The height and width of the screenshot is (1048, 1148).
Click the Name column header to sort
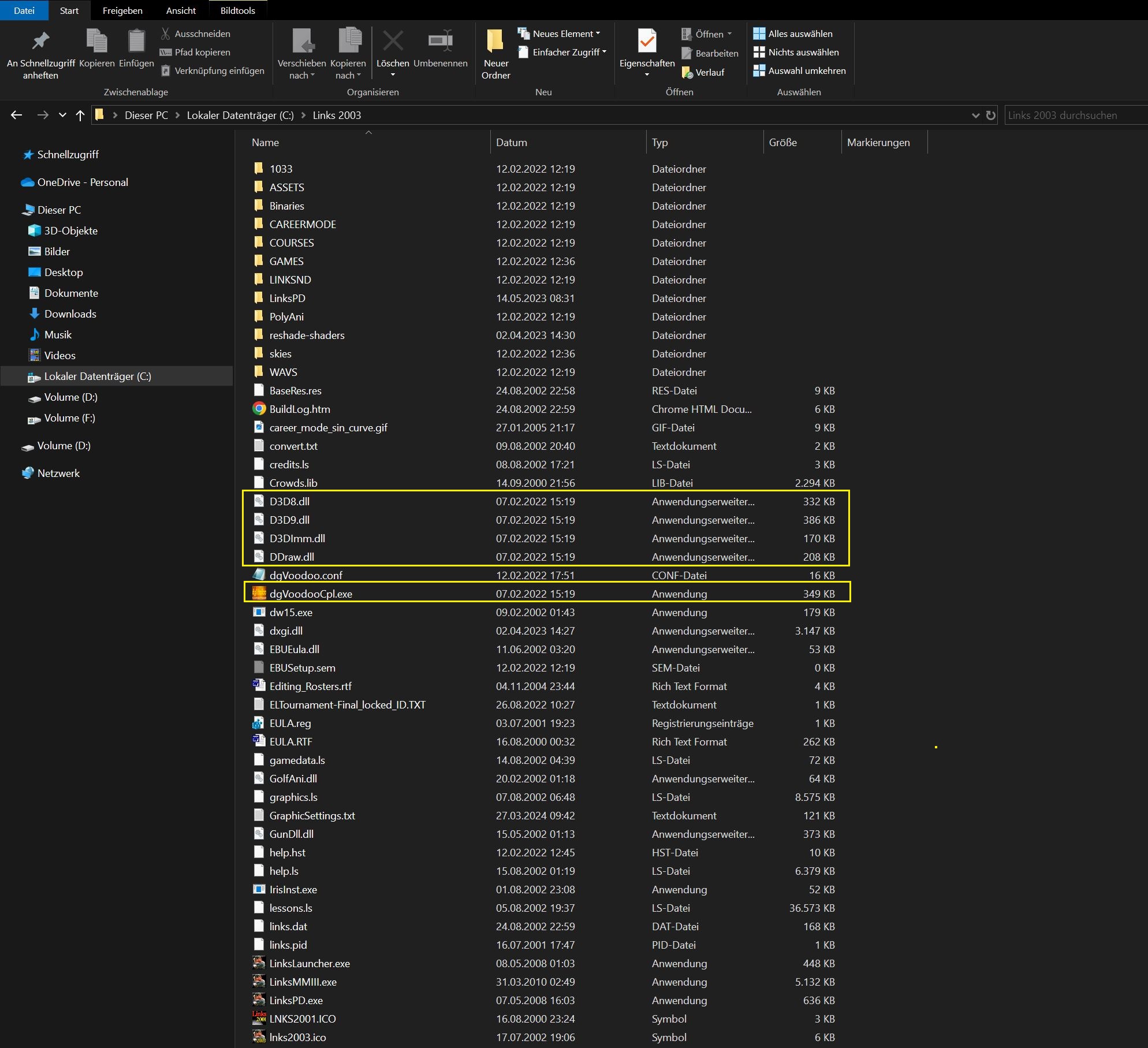click(265, 142)
